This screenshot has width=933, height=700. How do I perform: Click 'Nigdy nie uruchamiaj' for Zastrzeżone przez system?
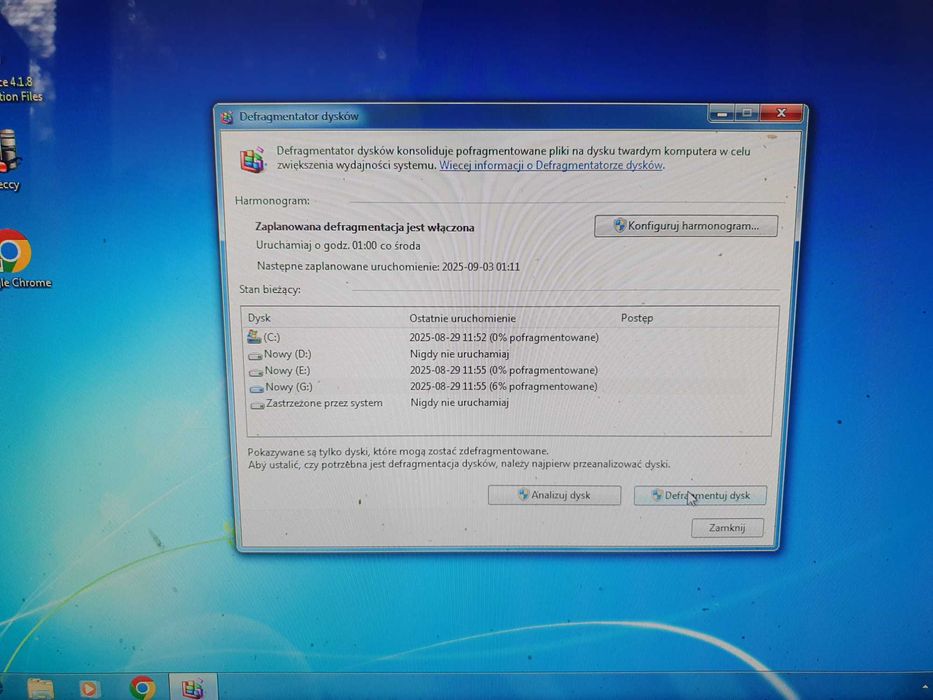click(459, 403)
